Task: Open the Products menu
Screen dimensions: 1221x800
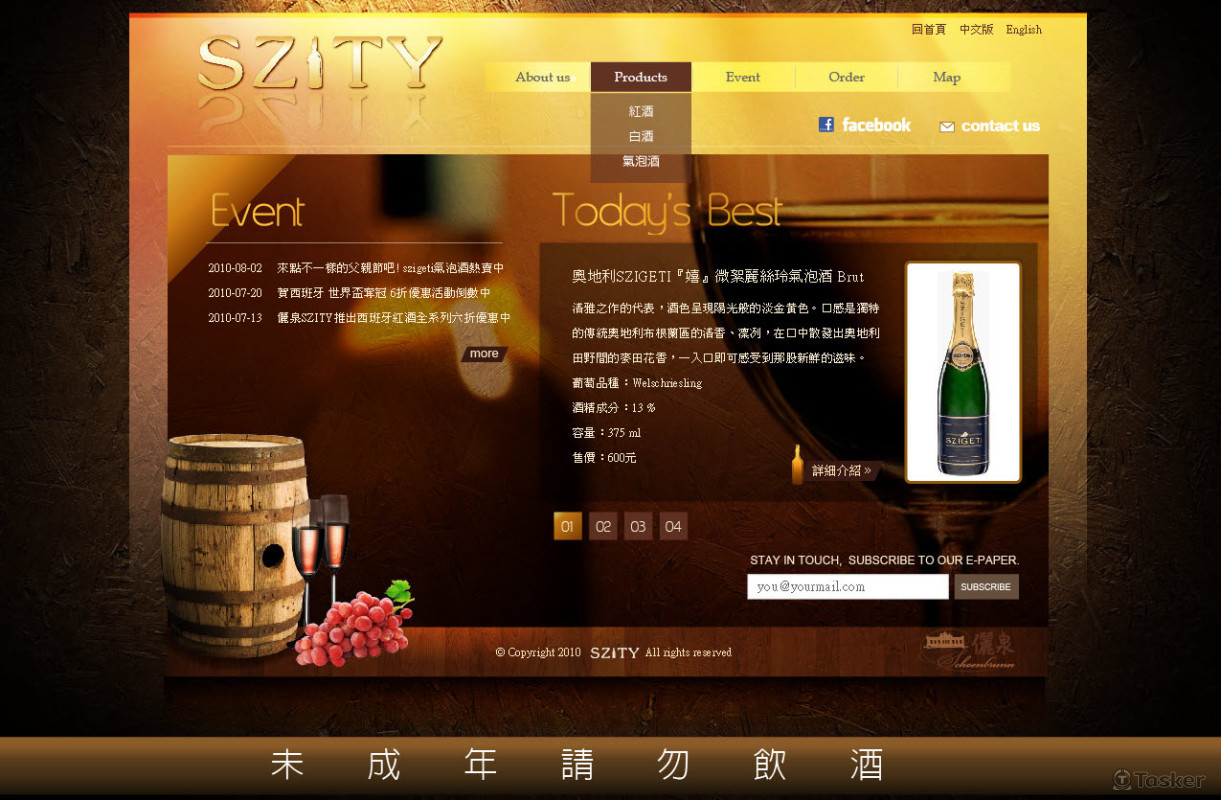Action: 641,77
